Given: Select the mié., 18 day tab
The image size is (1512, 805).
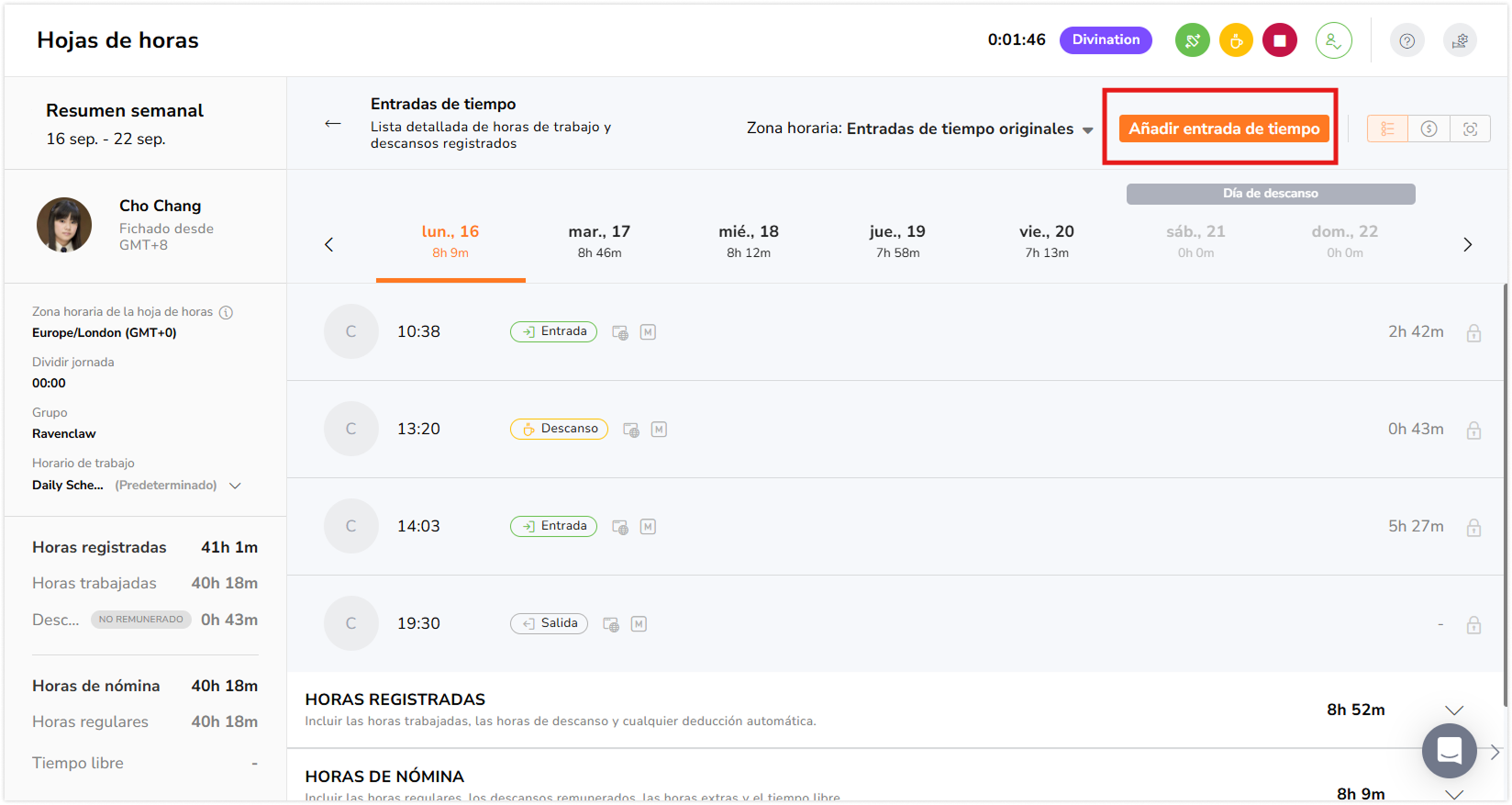Looking at the screenshot, I should click(749, 241).
